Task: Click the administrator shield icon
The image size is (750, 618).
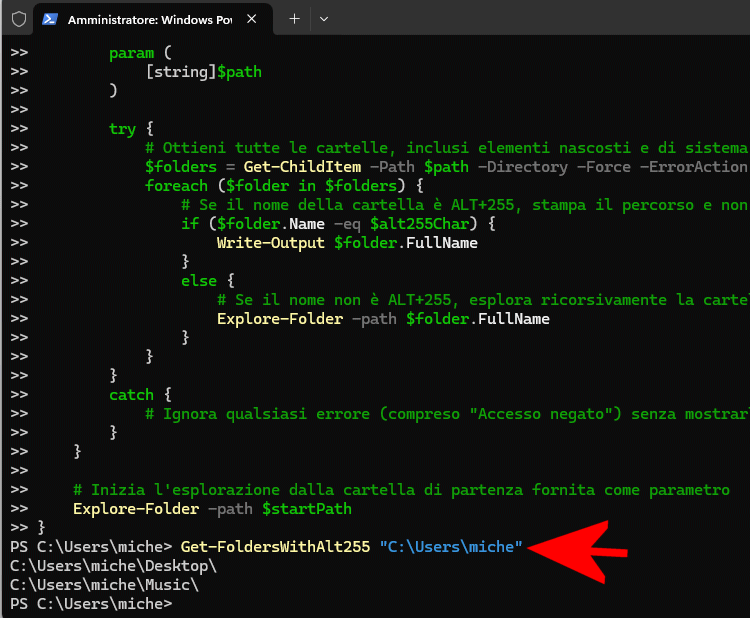Action: tap(18, 19)
